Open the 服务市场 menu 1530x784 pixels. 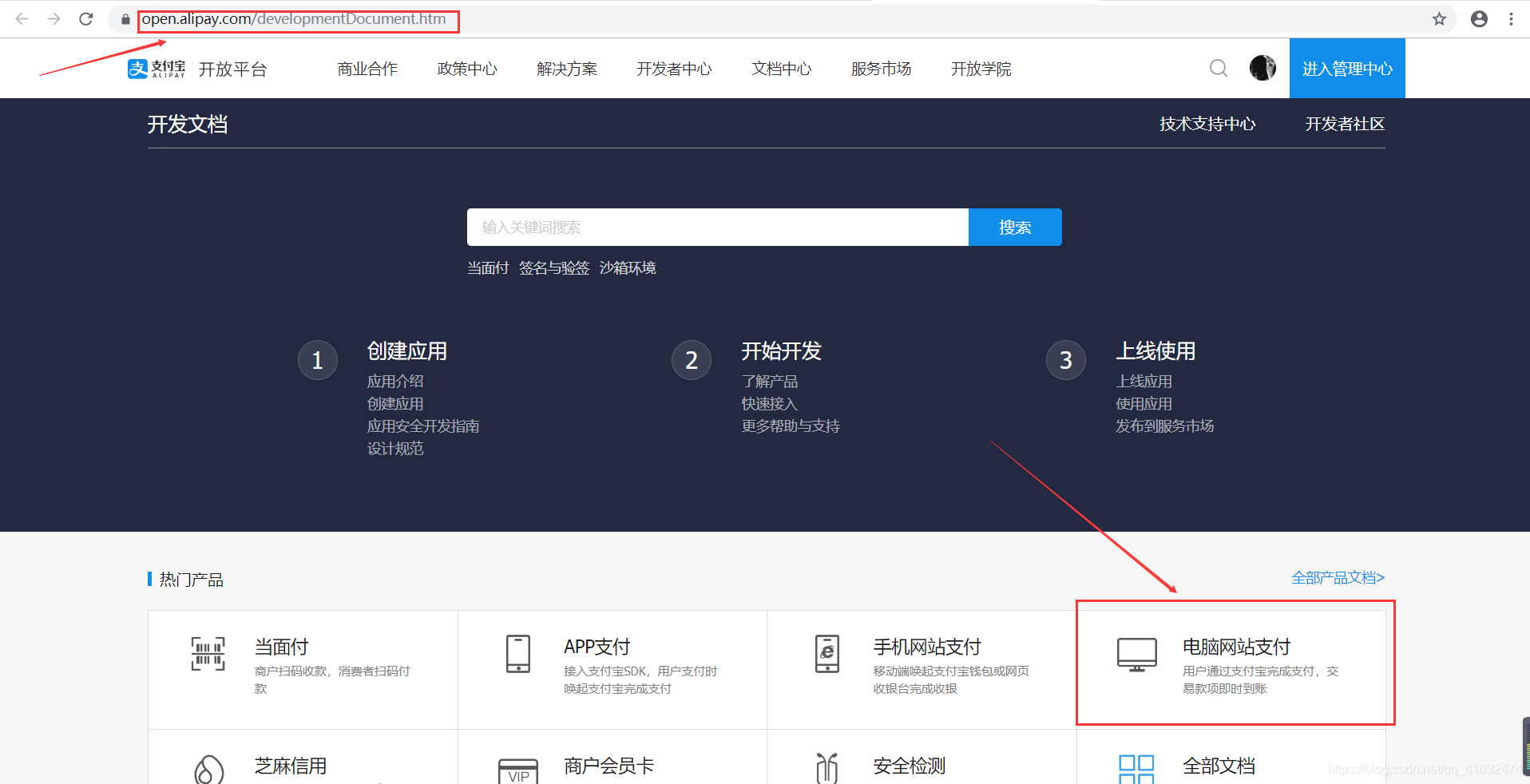coord(882,69)
